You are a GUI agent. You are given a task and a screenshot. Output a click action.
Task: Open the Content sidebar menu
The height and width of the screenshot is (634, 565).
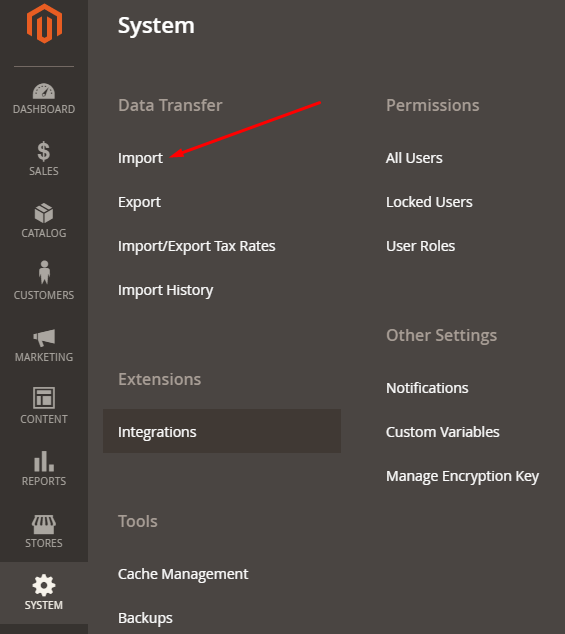coord(44,406)
